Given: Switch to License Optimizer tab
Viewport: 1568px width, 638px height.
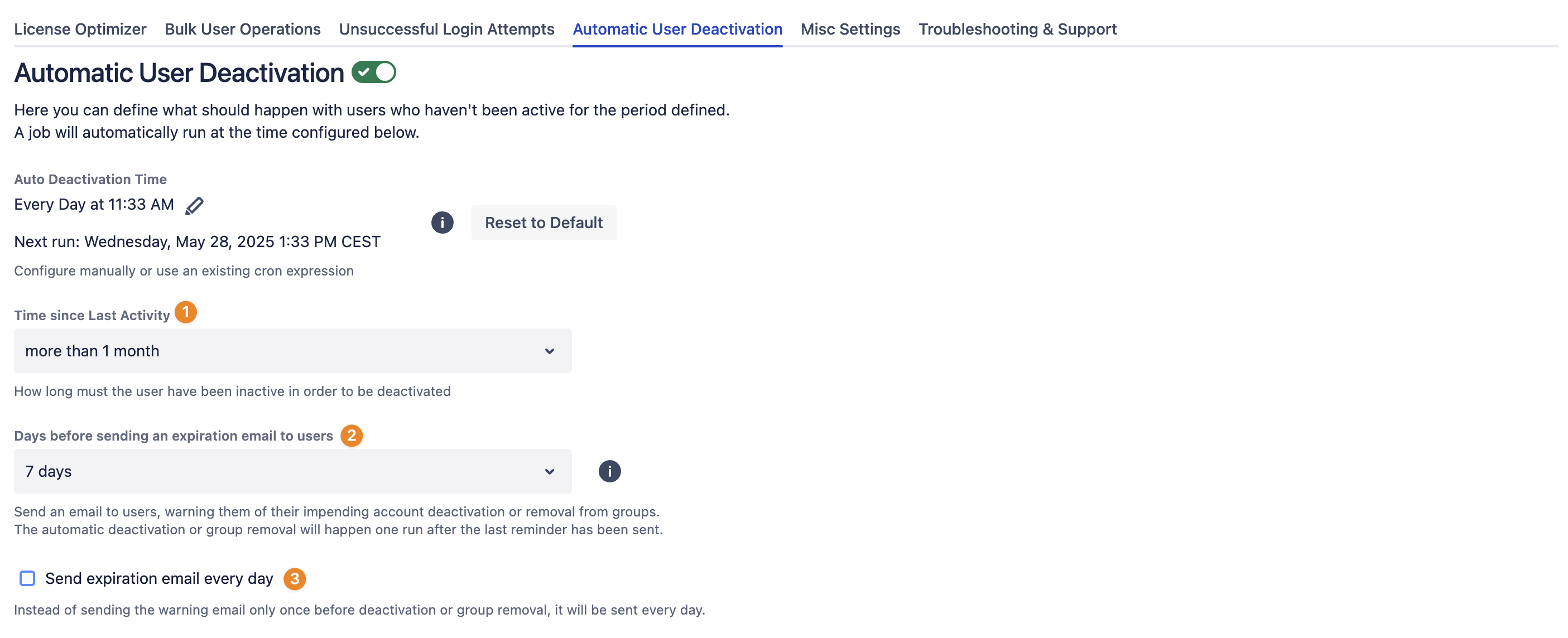Looking at the screenshot, I should pos(80,29).
